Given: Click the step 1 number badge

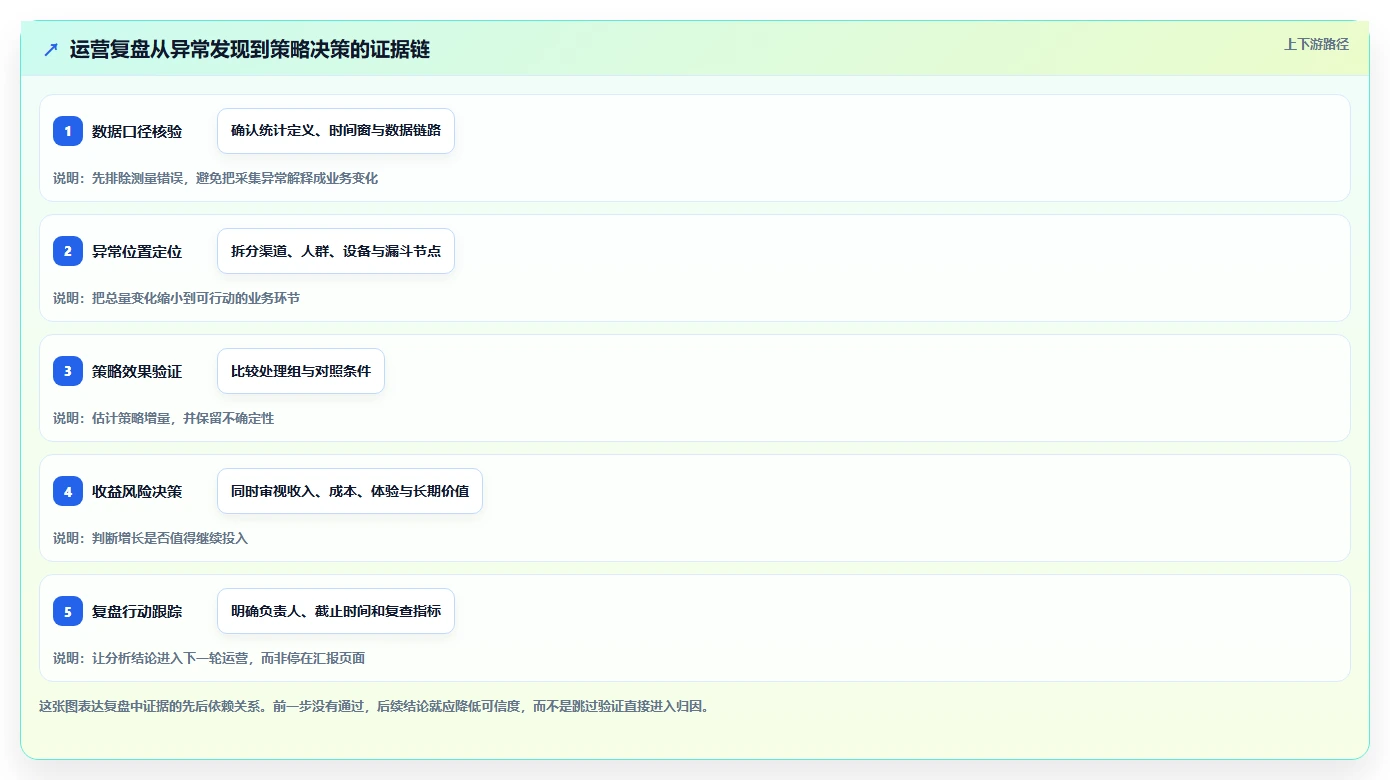Looking at the screenshot, I should [x=68, y=131].
